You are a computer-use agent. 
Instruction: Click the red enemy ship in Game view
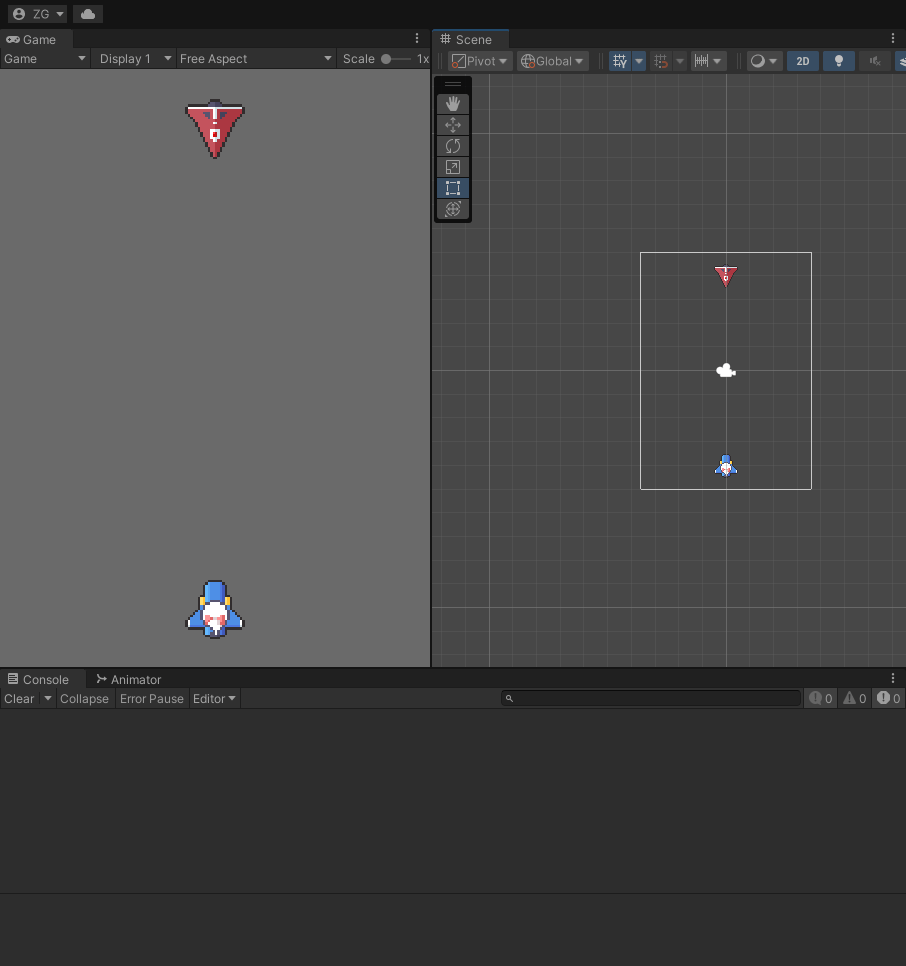pos(215,129)
